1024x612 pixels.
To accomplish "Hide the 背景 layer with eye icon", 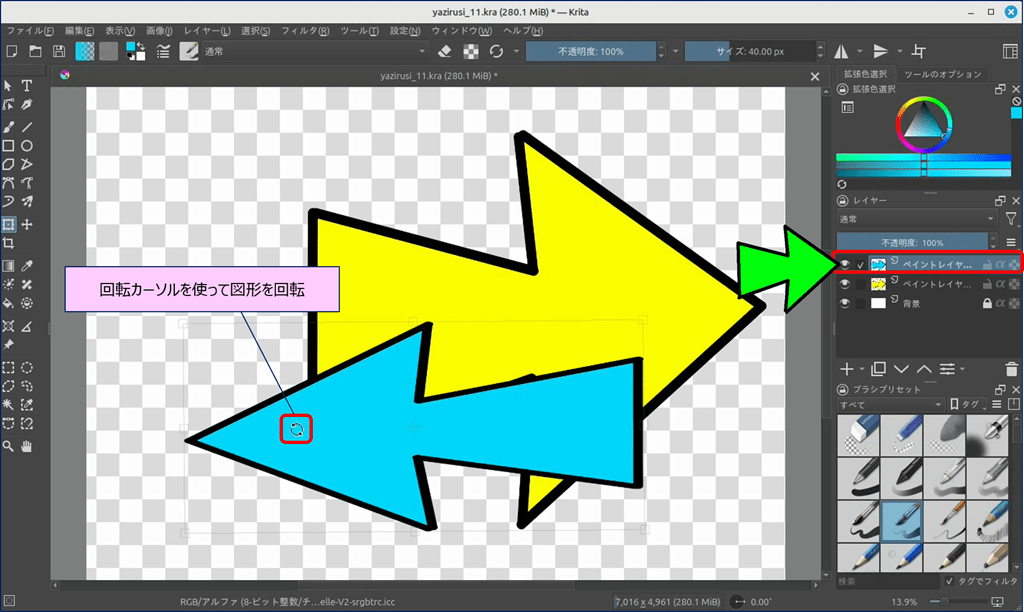I will pos(846,303).
